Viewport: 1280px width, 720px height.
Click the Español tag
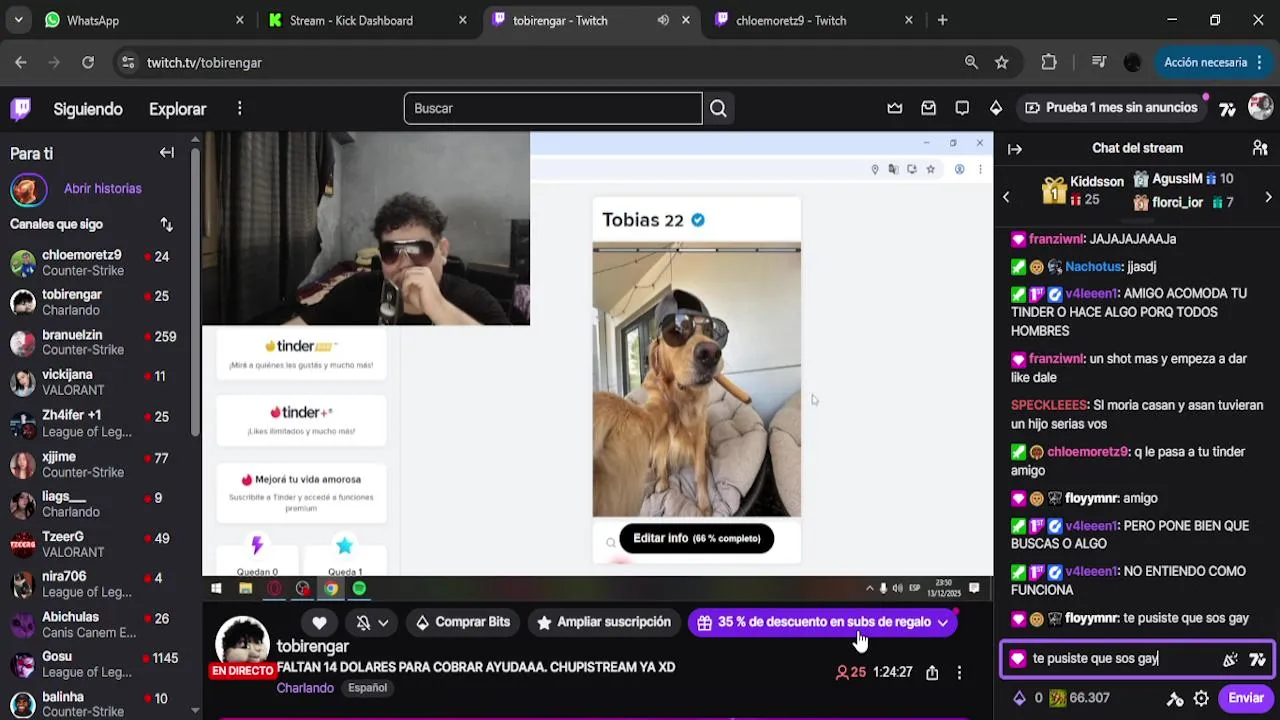[367, 688]
